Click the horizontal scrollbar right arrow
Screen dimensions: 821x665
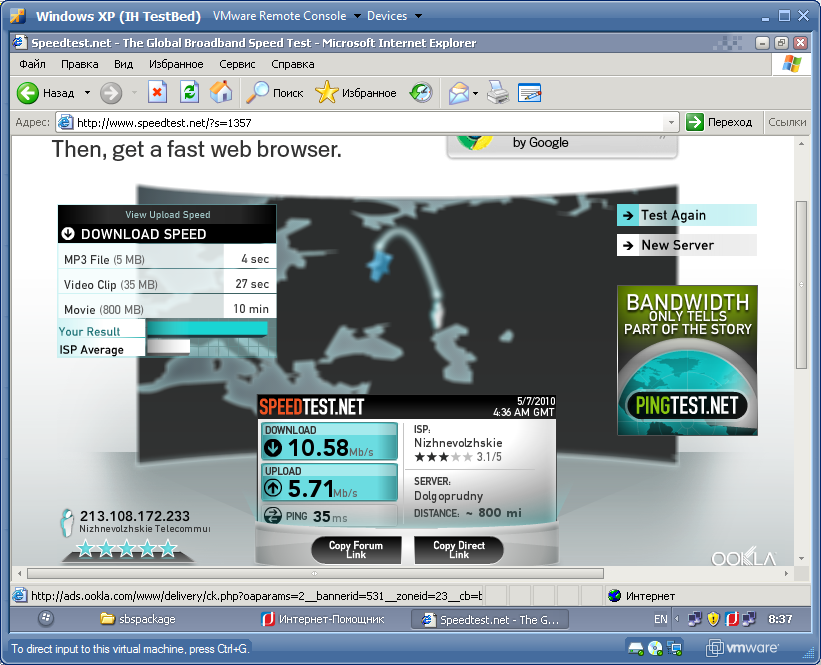tap(786, 573)
